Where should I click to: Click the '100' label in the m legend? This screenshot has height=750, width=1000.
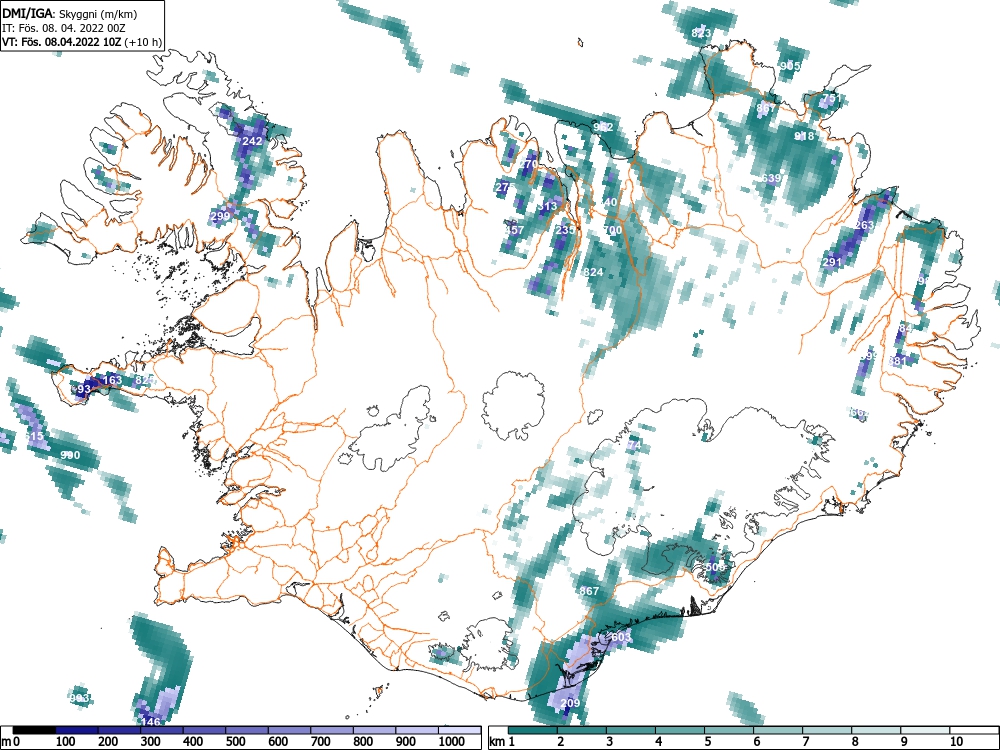[66, 741]
